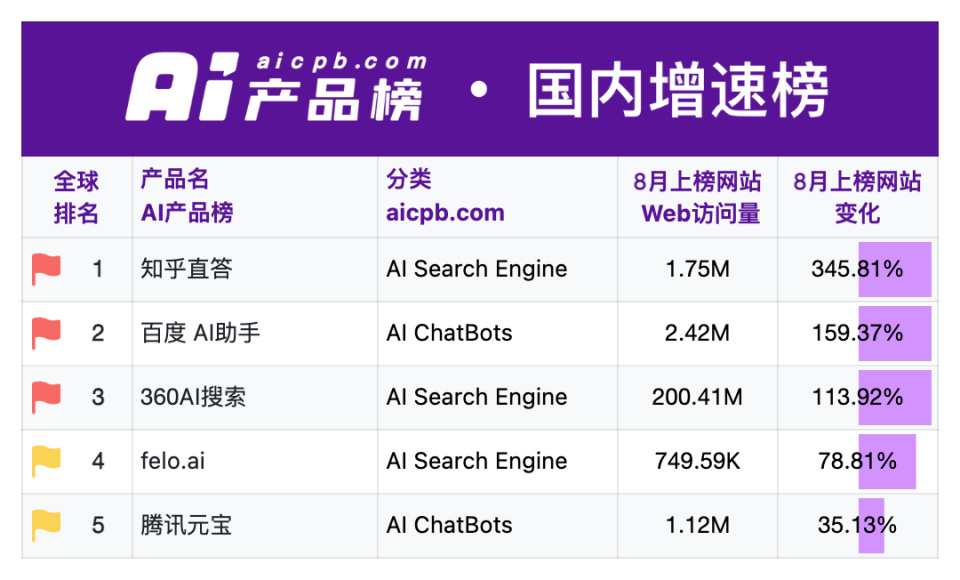960x580 pixels.
Task: Click rank number 4
Action: [97, 461]
